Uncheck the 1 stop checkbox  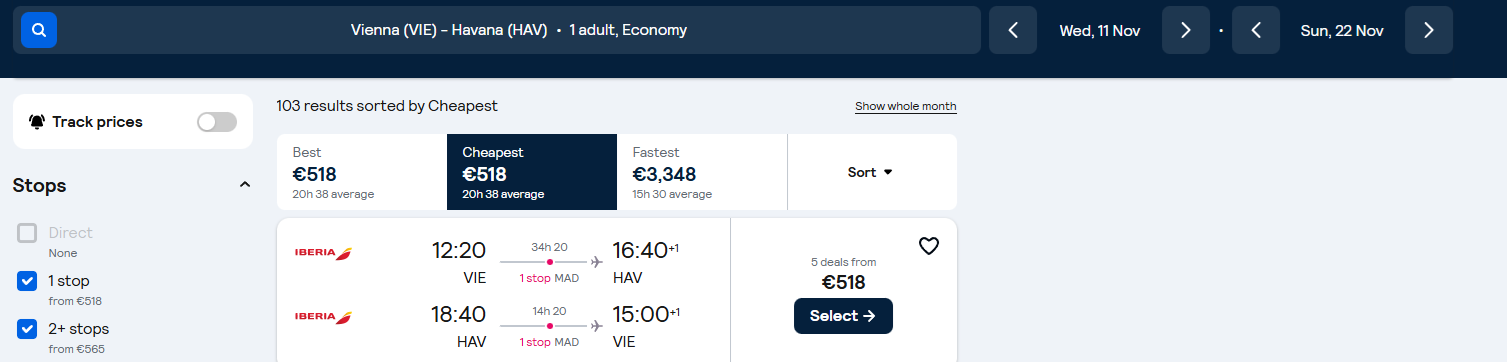[x=27, y=281]
